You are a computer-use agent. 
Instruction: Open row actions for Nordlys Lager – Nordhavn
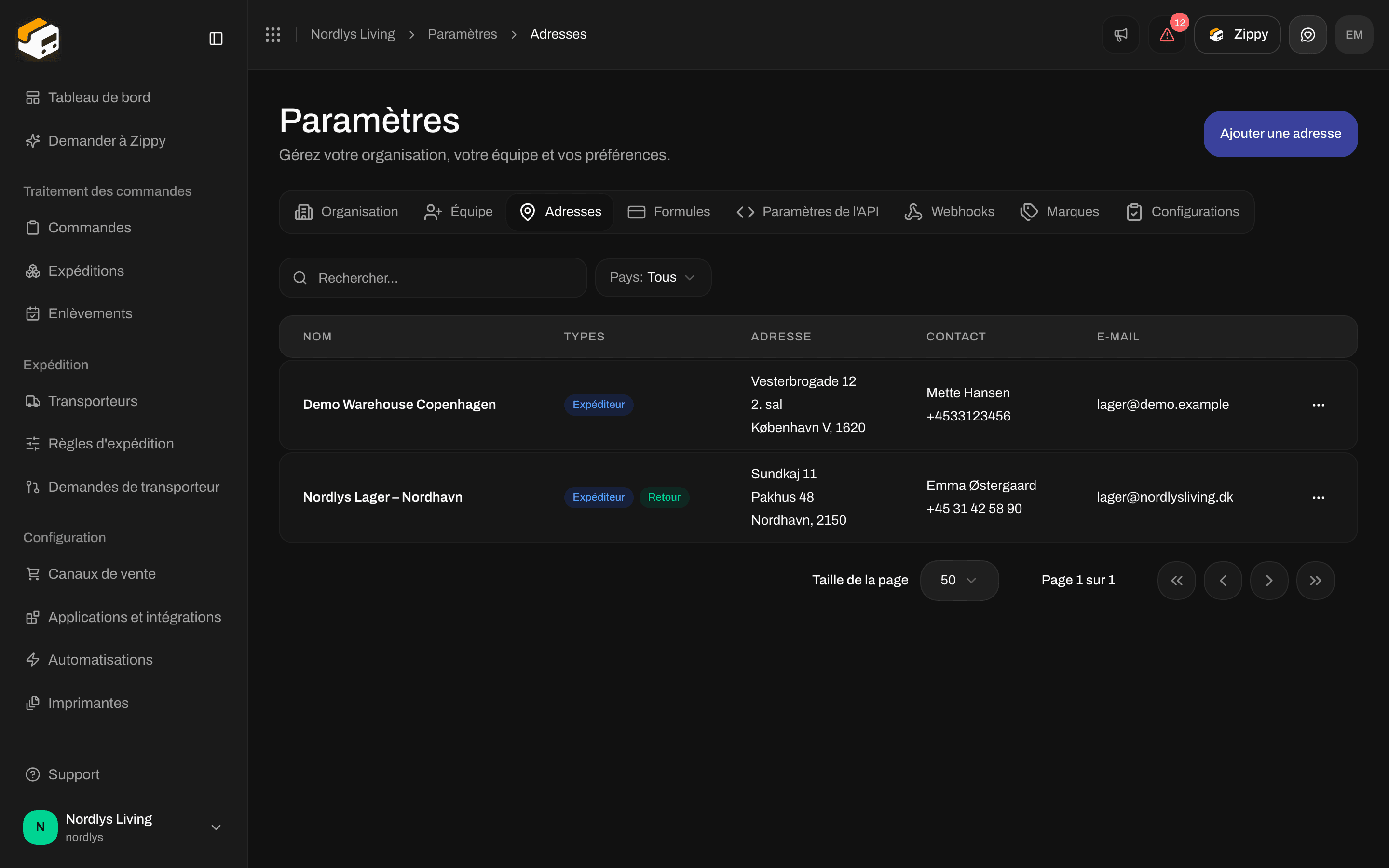tap(1319, 497)
